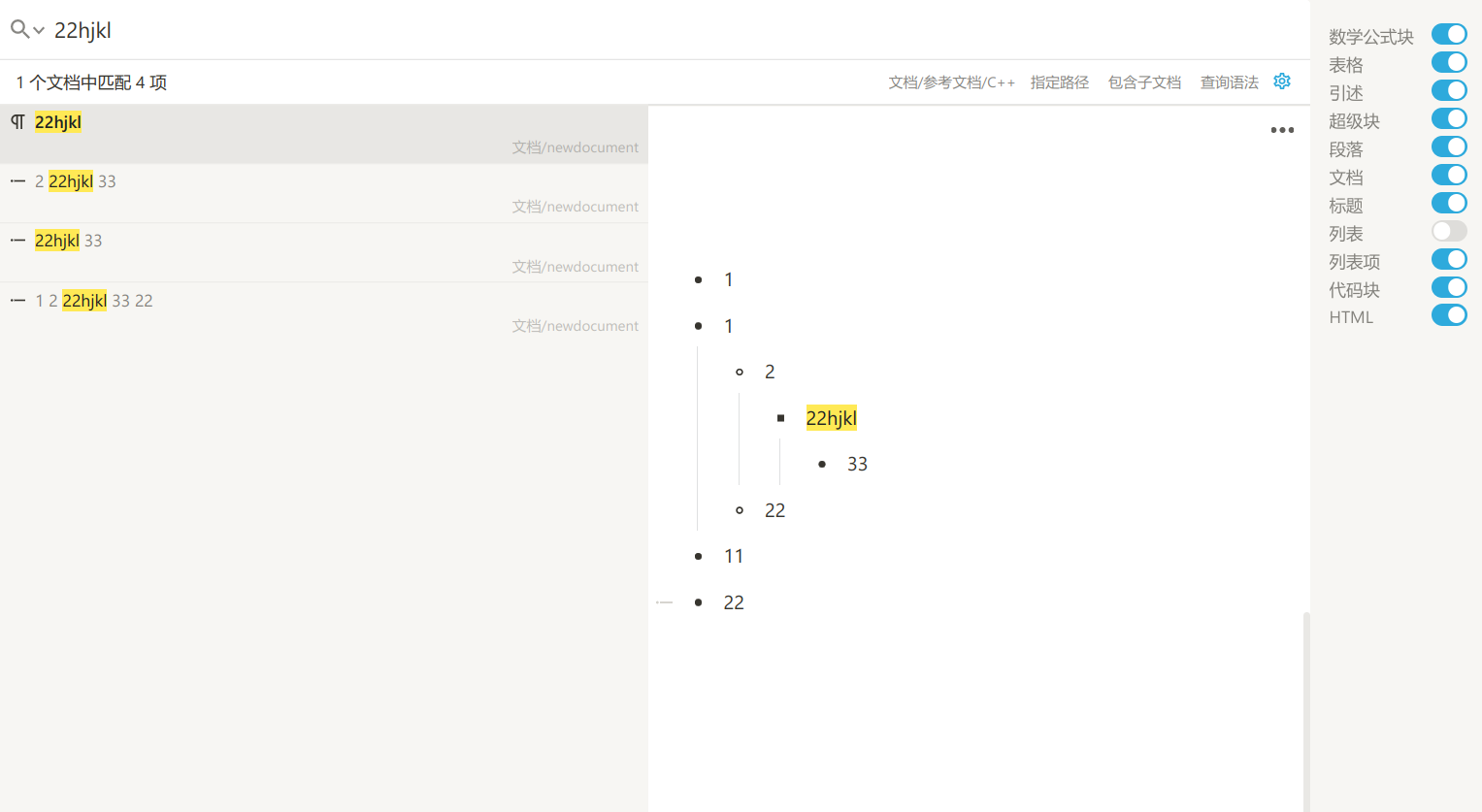Click the circle bullet next to list item "2"
This screenshot has width=1482, height=812.
740,372
